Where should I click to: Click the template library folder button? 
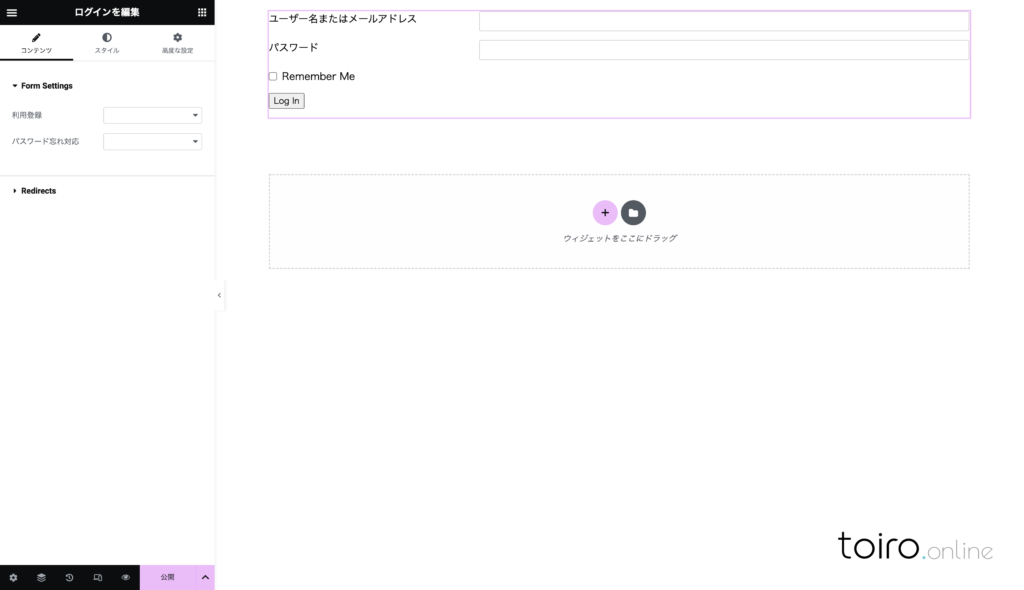pos(633,213)
